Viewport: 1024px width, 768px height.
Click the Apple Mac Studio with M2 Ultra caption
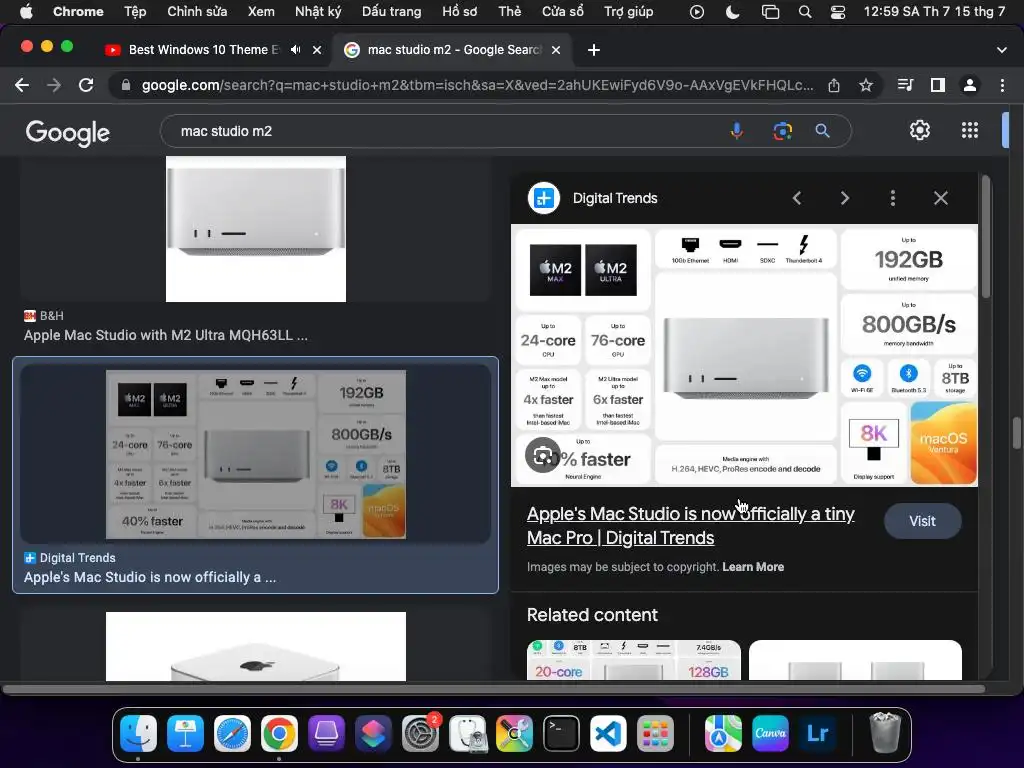point(166,335)
